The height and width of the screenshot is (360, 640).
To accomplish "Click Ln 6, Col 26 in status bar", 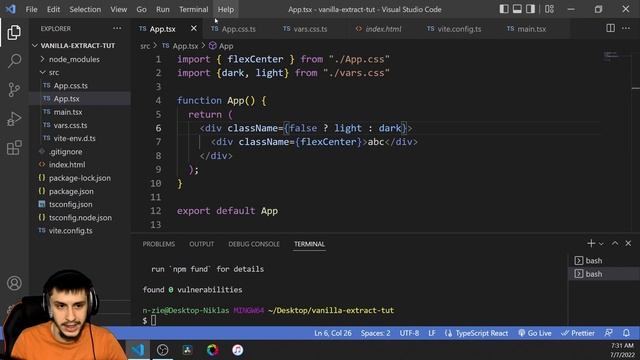I will [x=333, y=333].
